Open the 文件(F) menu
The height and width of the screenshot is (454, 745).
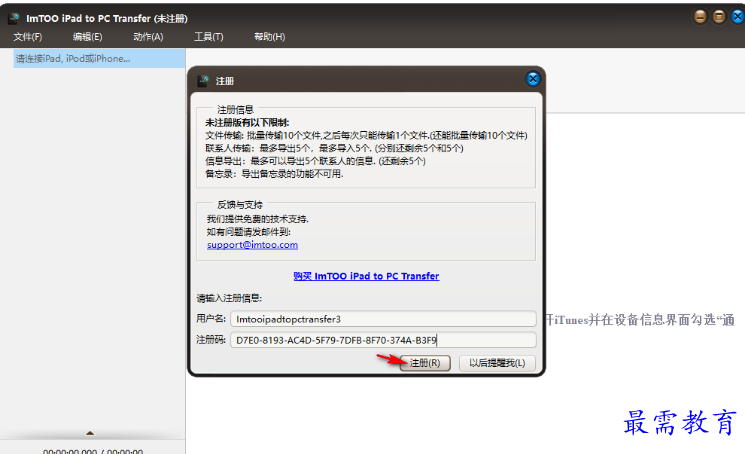coord(28,37)
